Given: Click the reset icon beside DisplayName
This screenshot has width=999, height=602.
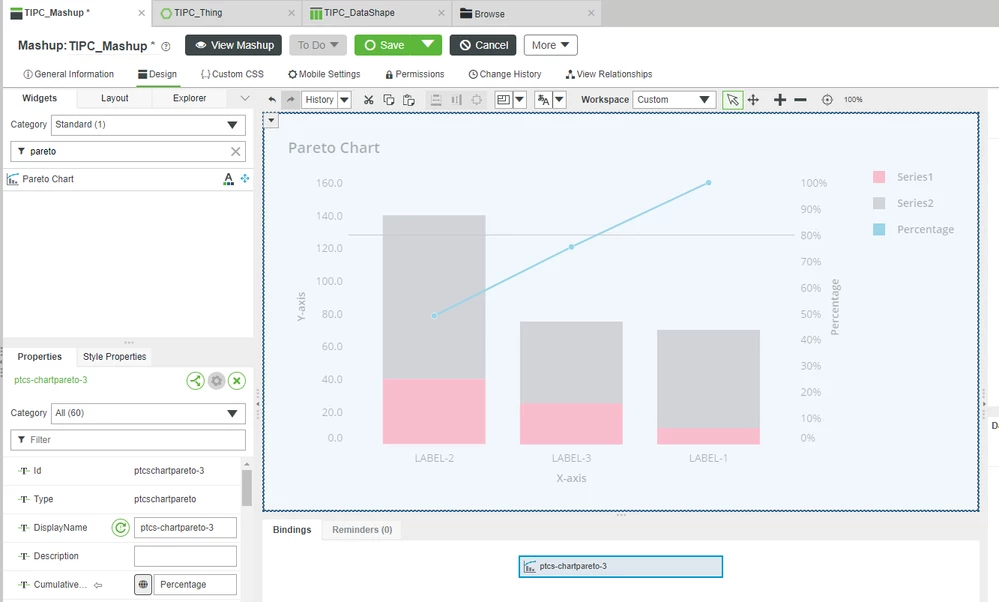Looking at the screenshot, I should coord(120,527).
